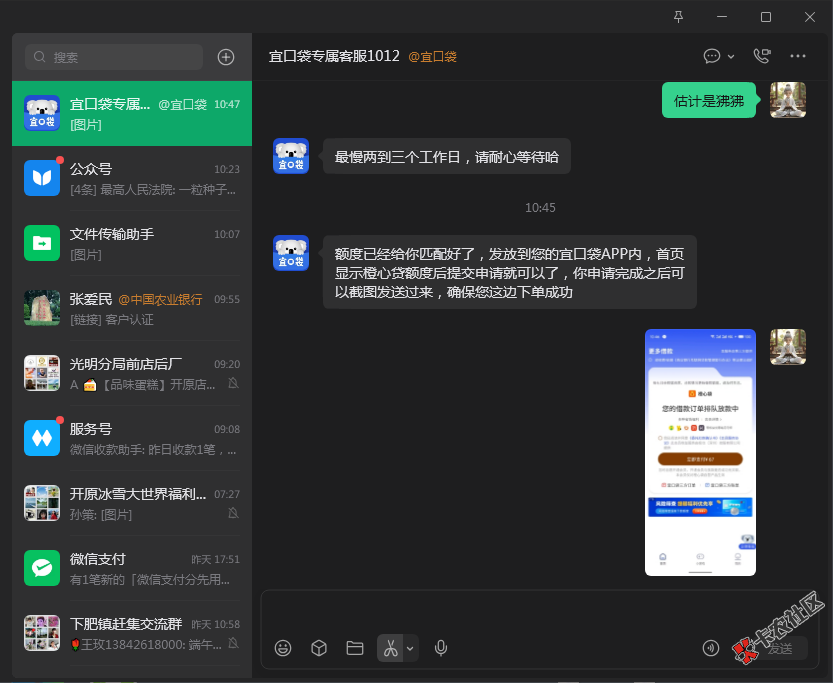Click my avatar beside 估计是沸沸

[x=788, y=100]
